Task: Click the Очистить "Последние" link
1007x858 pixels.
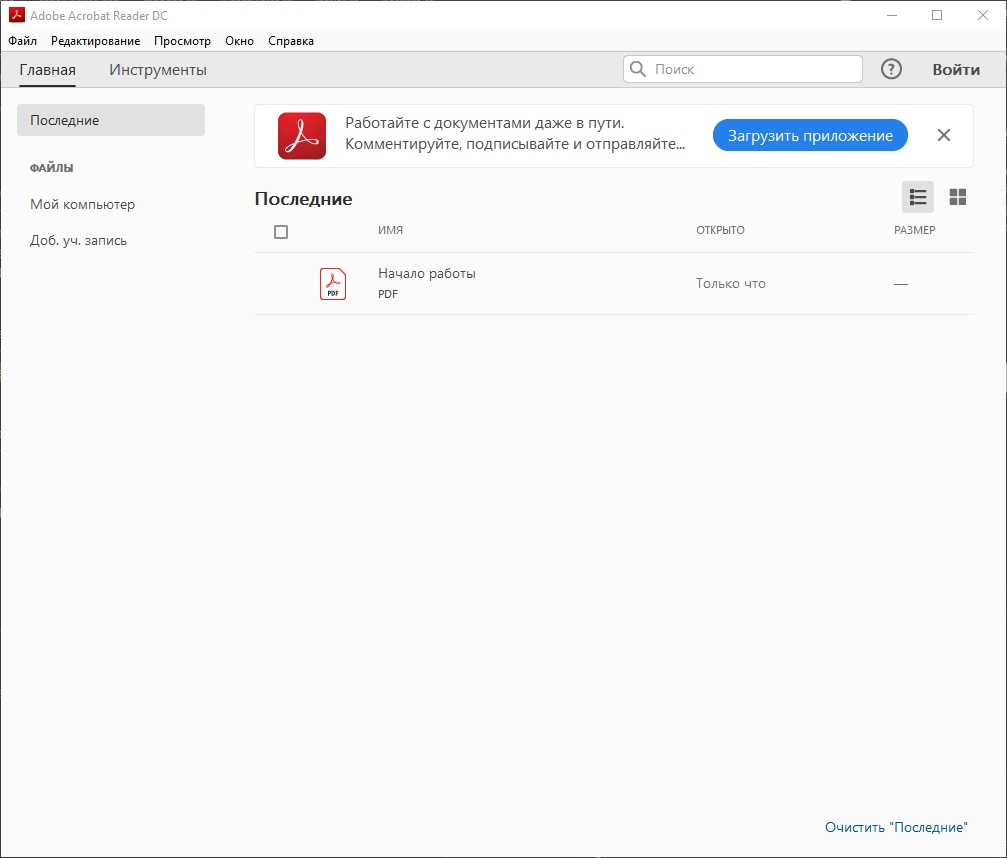Action: tap(896, 827)
